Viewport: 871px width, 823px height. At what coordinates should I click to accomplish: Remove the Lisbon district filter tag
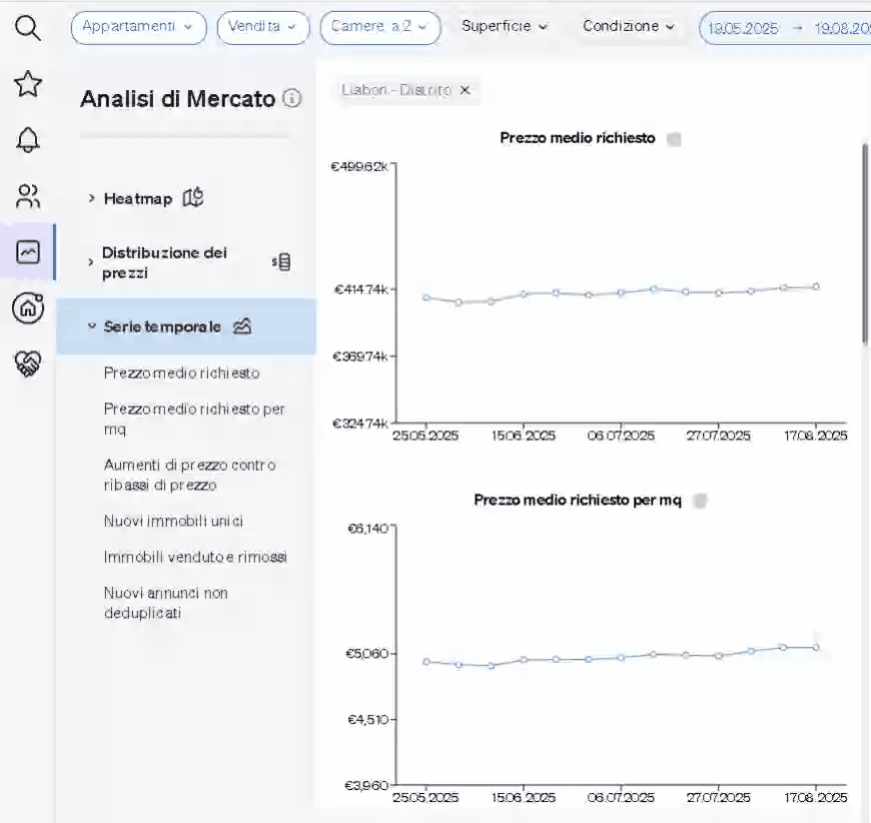click(x=465, y=90)
